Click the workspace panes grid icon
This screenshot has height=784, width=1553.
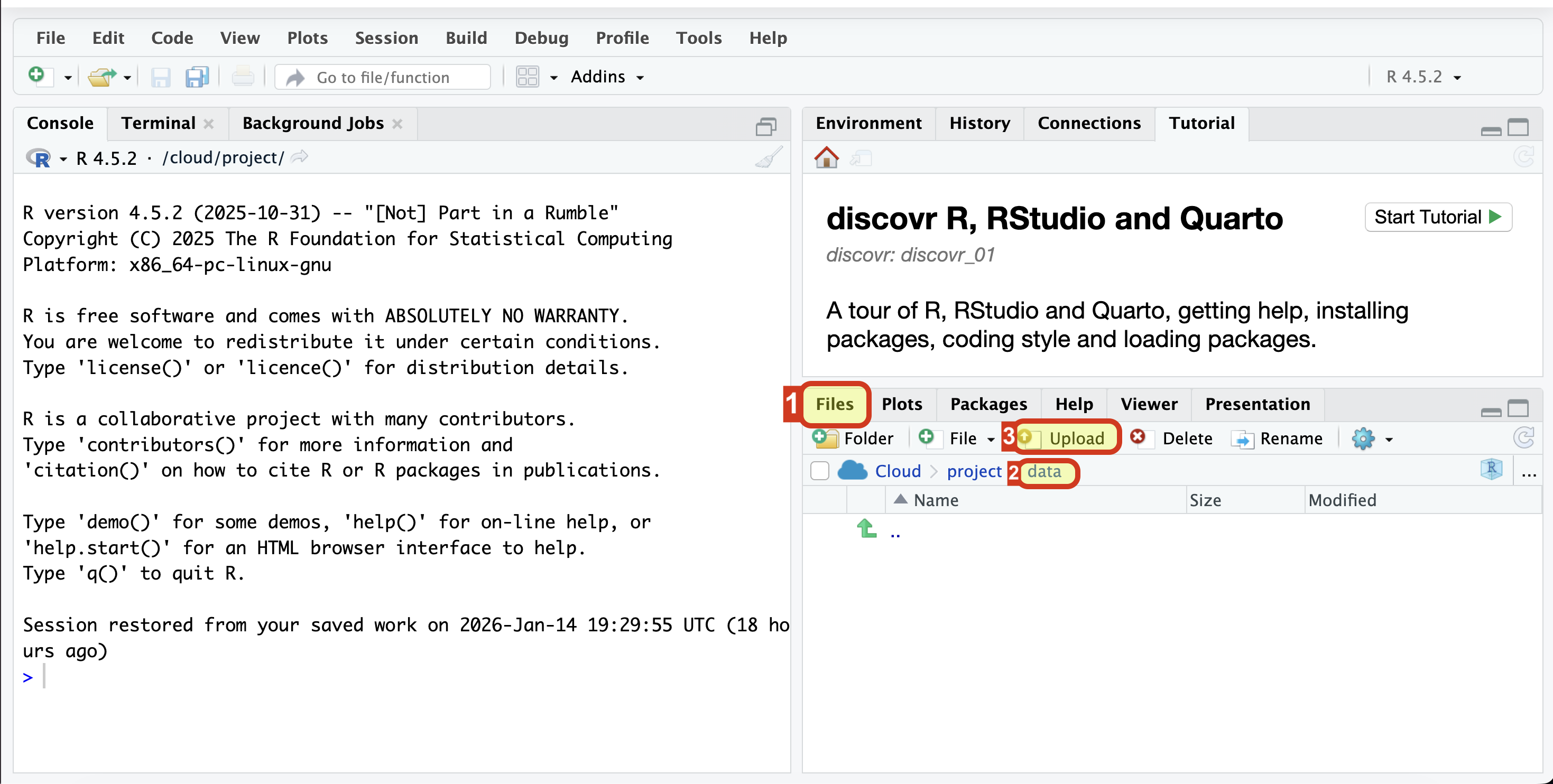point(527,77)
